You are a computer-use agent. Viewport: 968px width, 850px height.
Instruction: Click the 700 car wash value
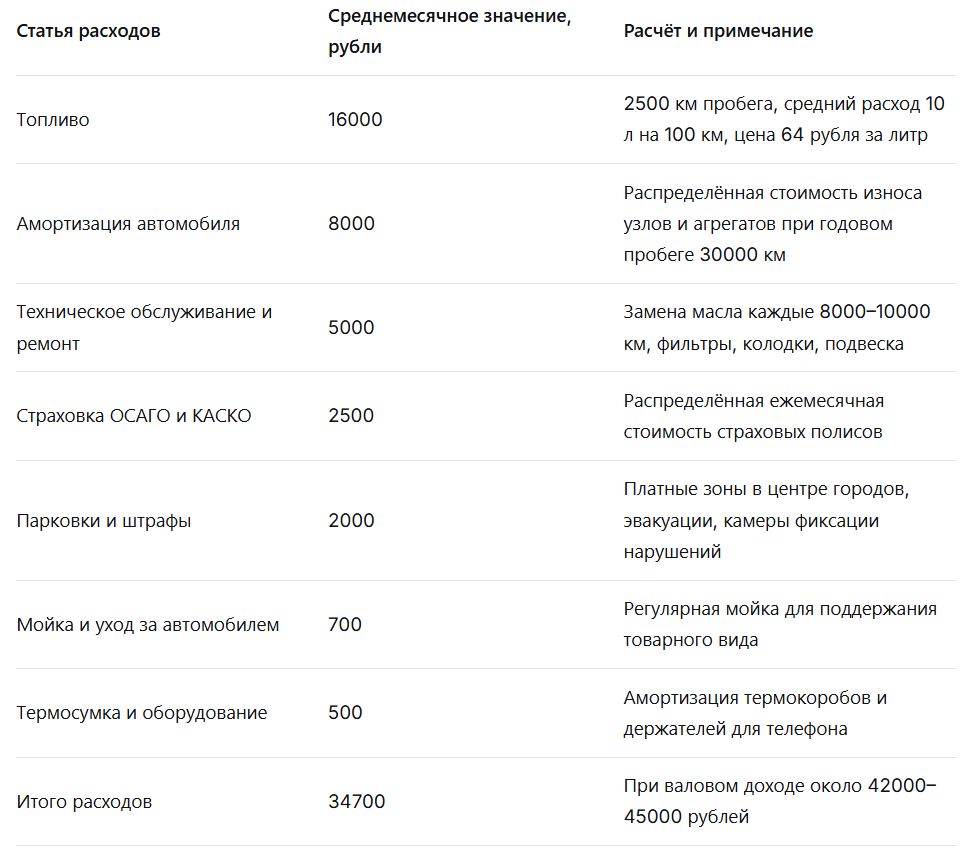tap(345, 625)
